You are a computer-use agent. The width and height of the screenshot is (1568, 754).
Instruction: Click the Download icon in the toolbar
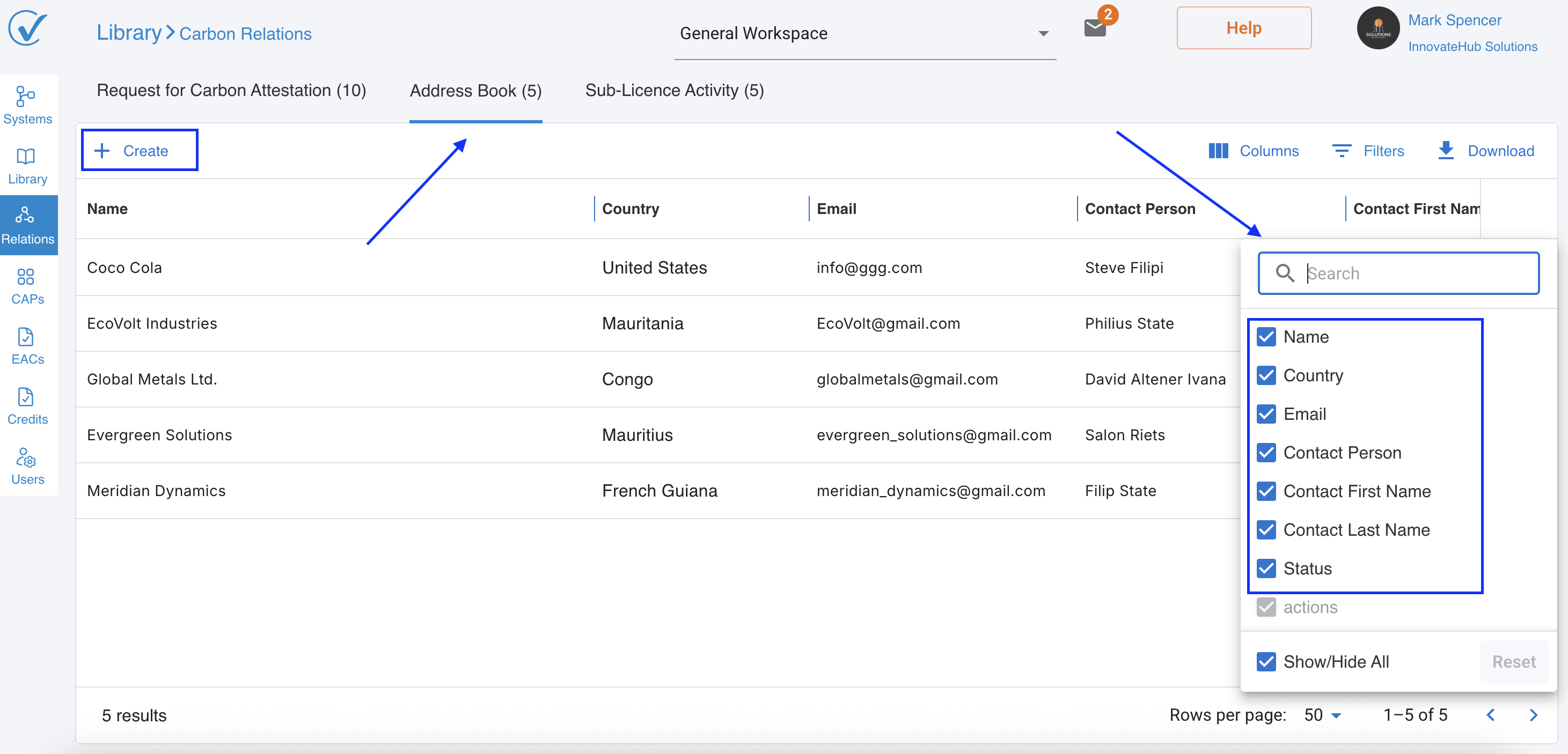pyautogui.click(x=1446, y=150)
